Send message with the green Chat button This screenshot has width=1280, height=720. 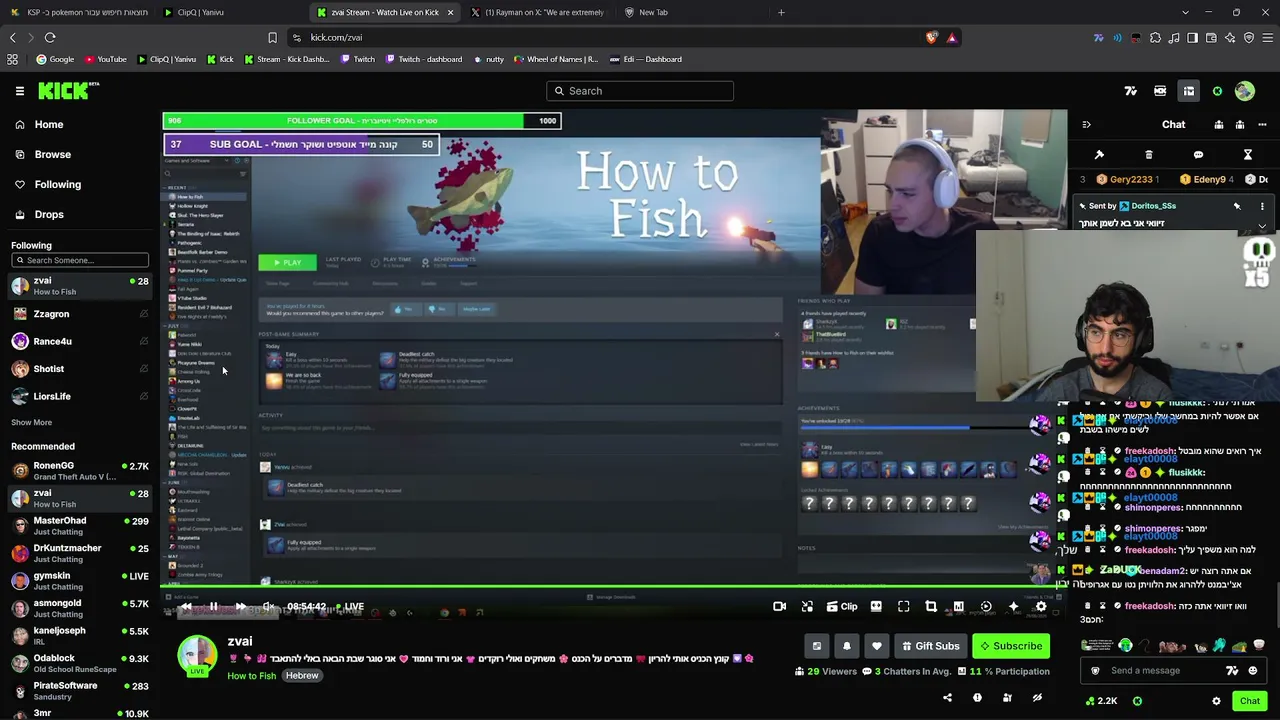coord(1250,701)
